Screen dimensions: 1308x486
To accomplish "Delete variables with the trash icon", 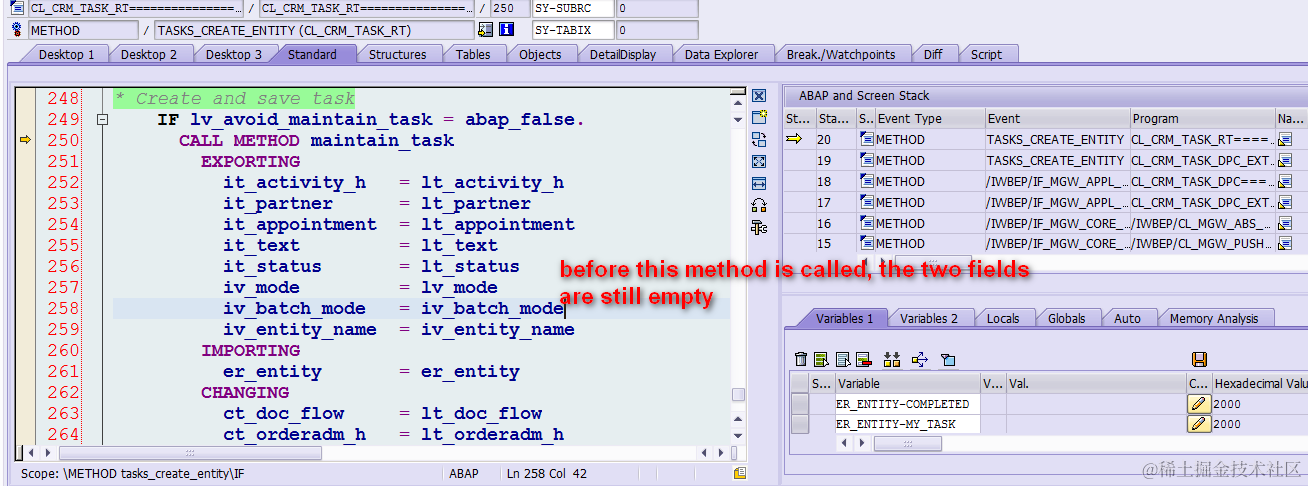I will click(800, 359).
